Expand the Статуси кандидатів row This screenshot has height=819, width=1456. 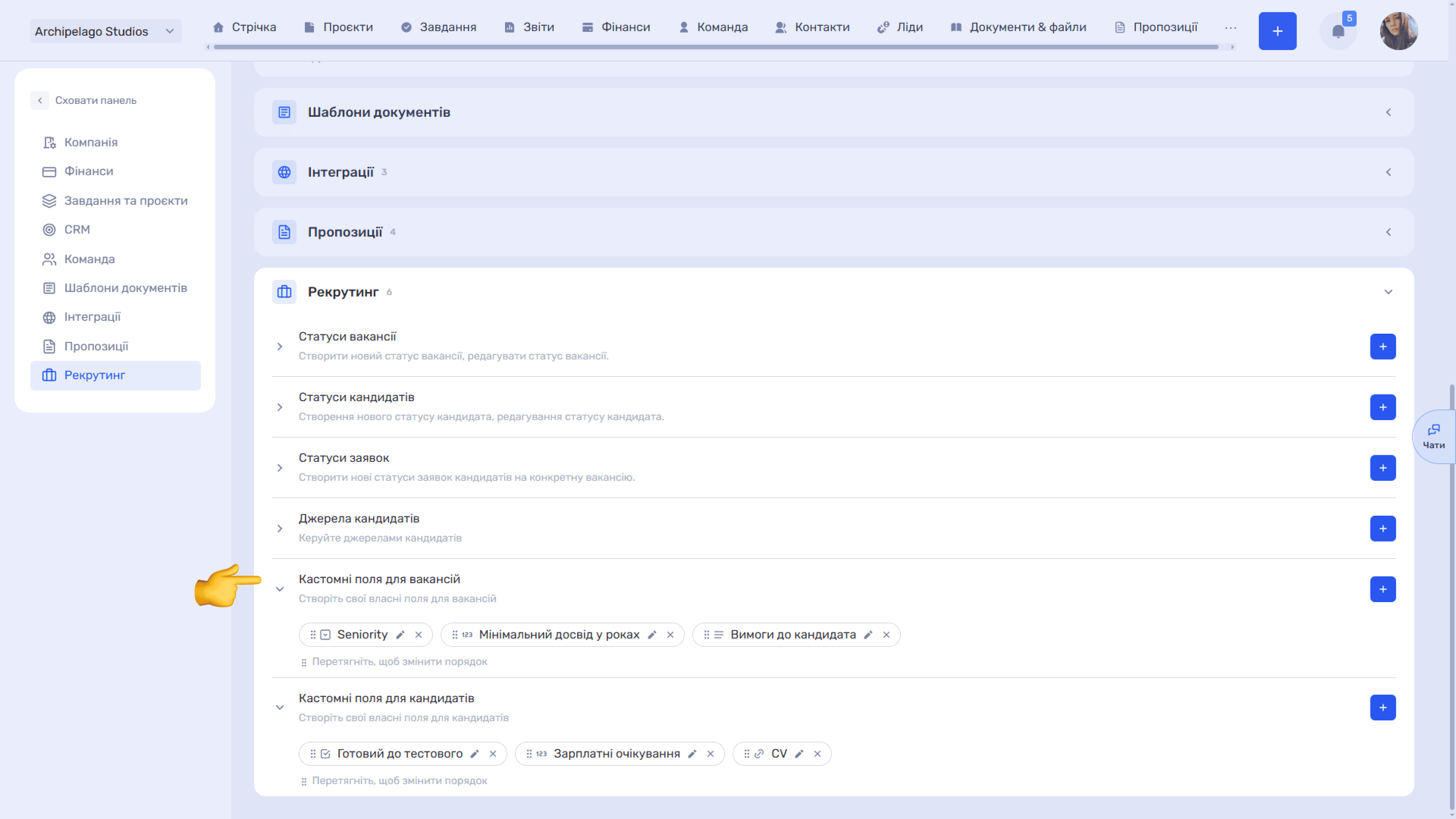pos(280,408)
